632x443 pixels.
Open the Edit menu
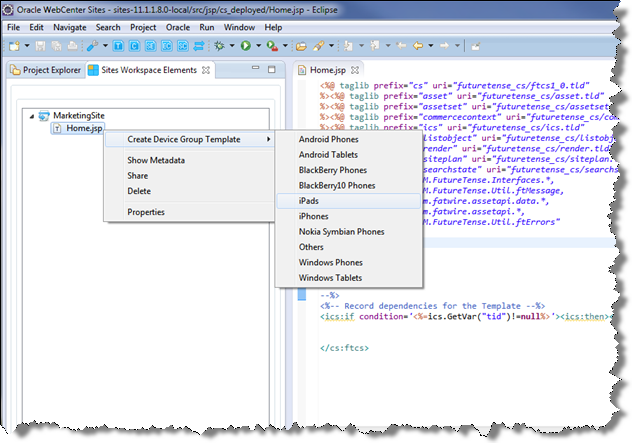tap(36, 27)
